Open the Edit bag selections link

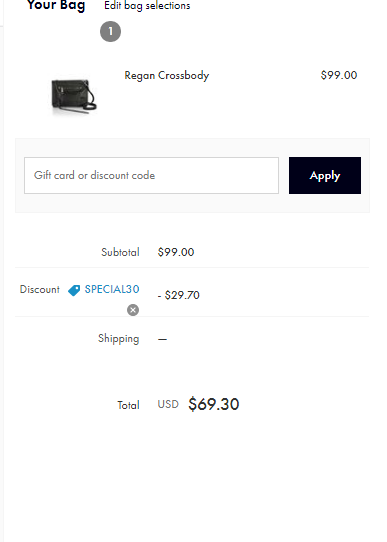[147, 6]
